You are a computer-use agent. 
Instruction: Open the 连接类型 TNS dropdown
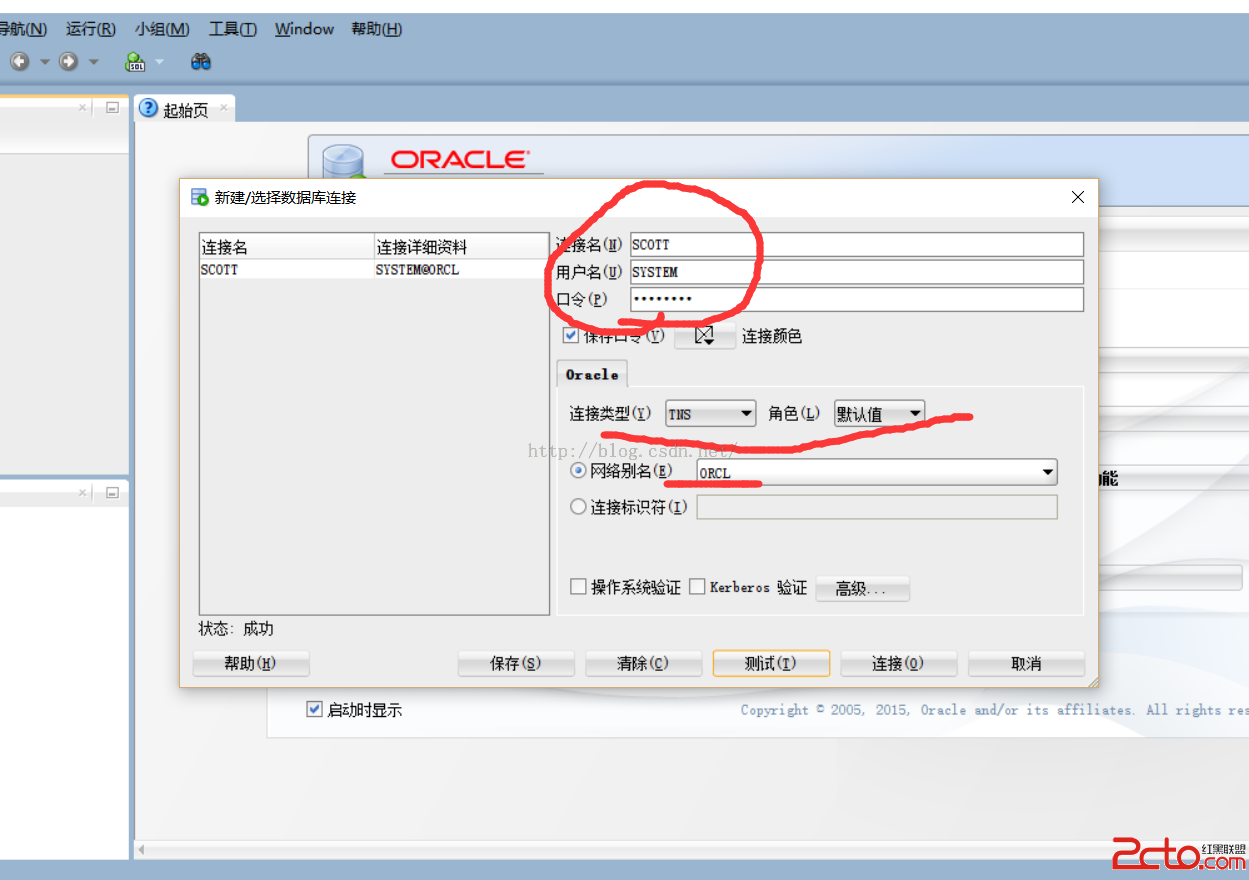tap(711, 413)
